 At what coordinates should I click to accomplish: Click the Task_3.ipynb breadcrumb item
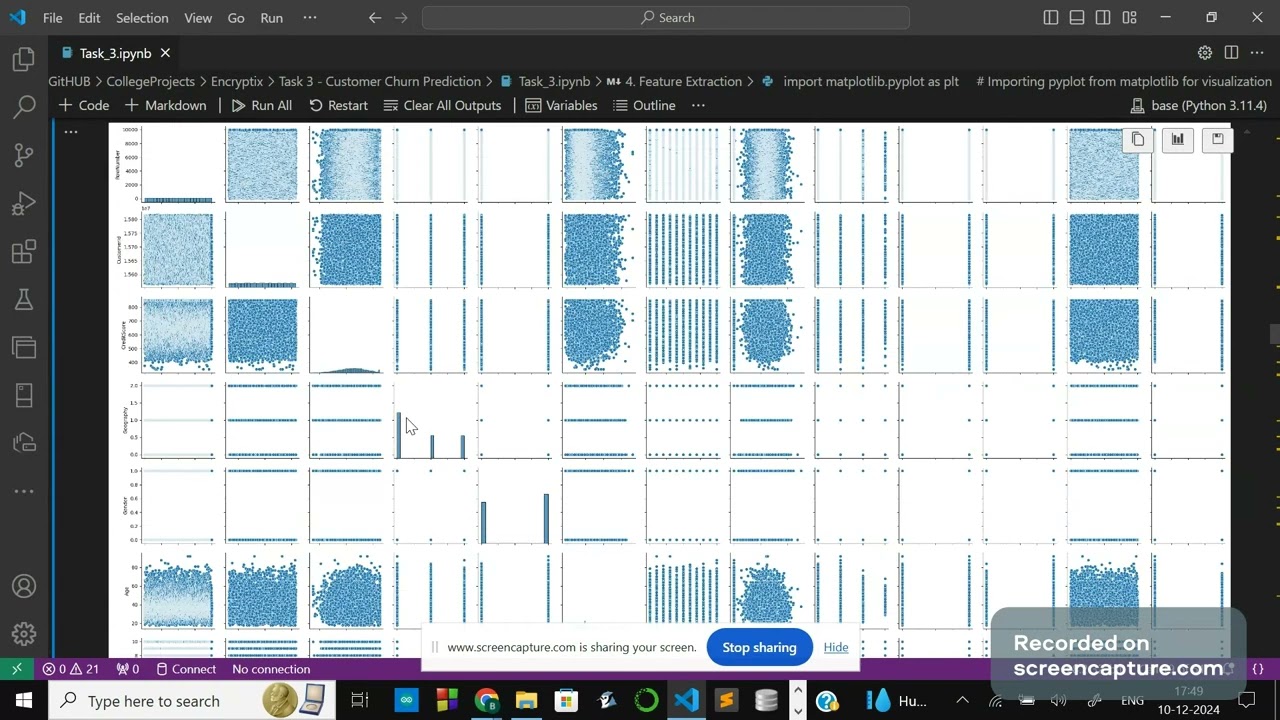point(546,81)
